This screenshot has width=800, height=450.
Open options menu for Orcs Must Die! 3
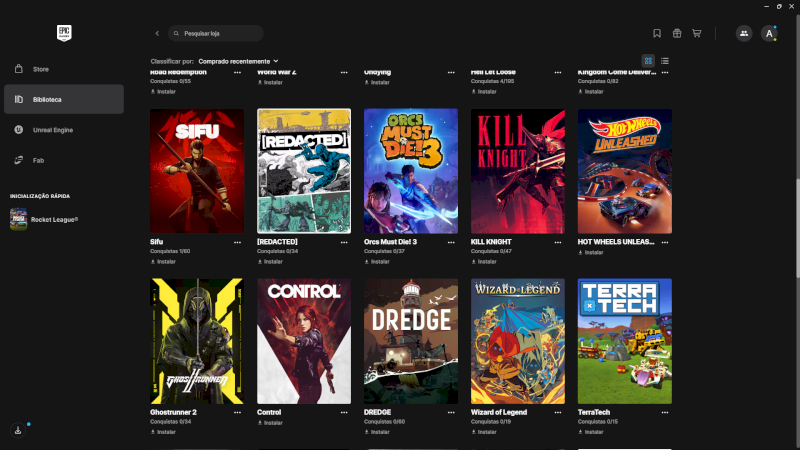click(x=451, y=242)
